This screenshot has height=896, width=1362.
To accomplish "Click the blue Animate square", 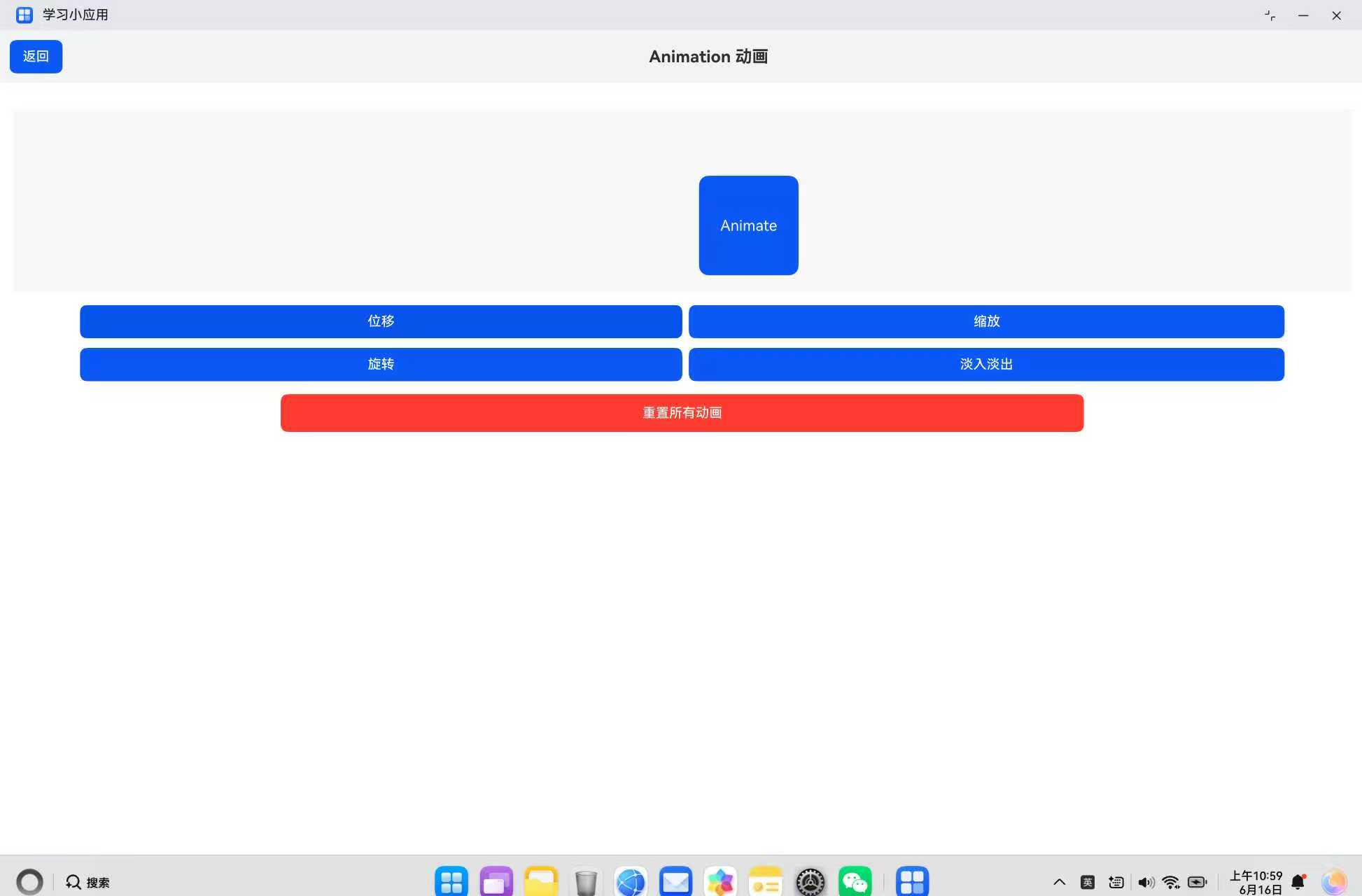I will (x=748, y=225).
